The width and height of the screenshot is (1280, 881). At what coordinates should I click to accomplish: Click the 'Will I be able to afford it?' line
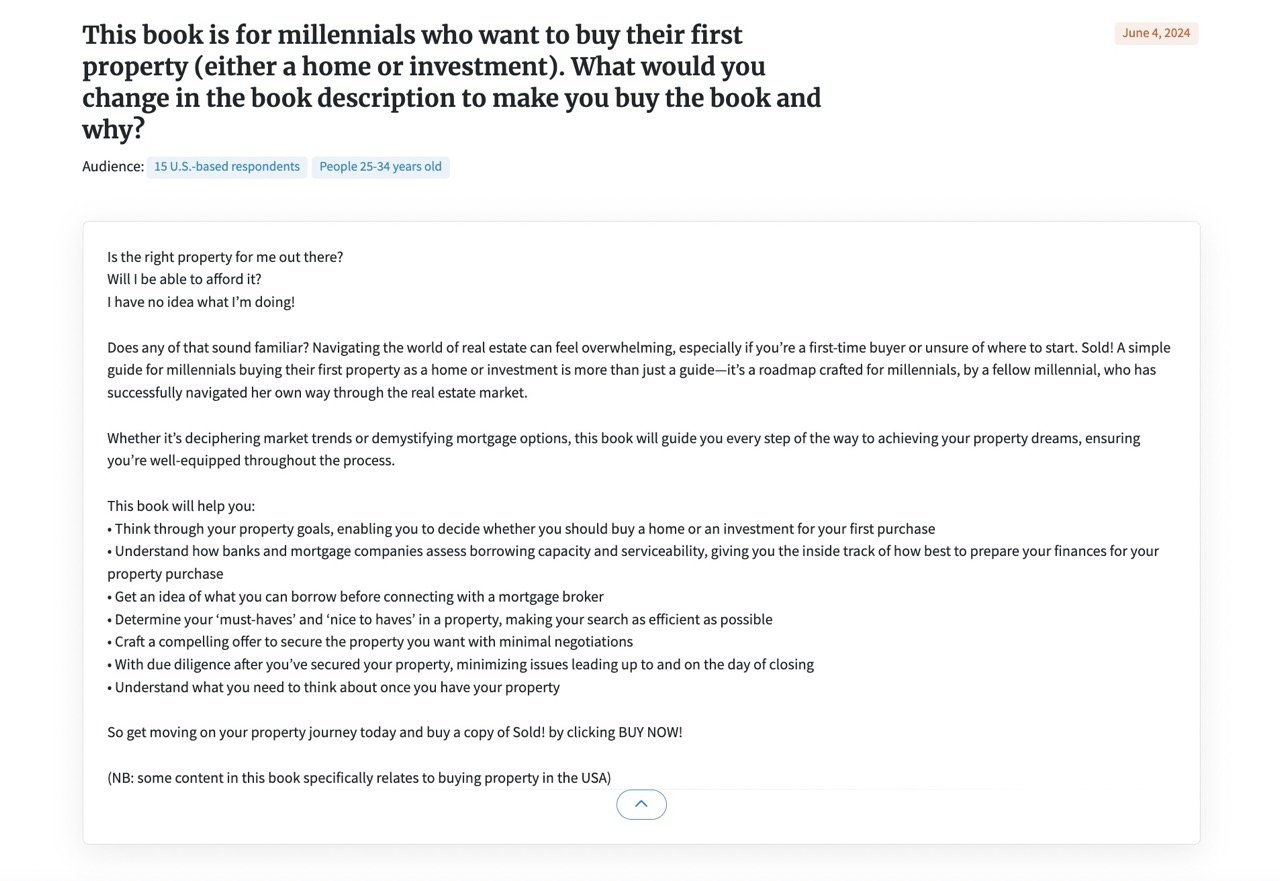tap(184, 279)
